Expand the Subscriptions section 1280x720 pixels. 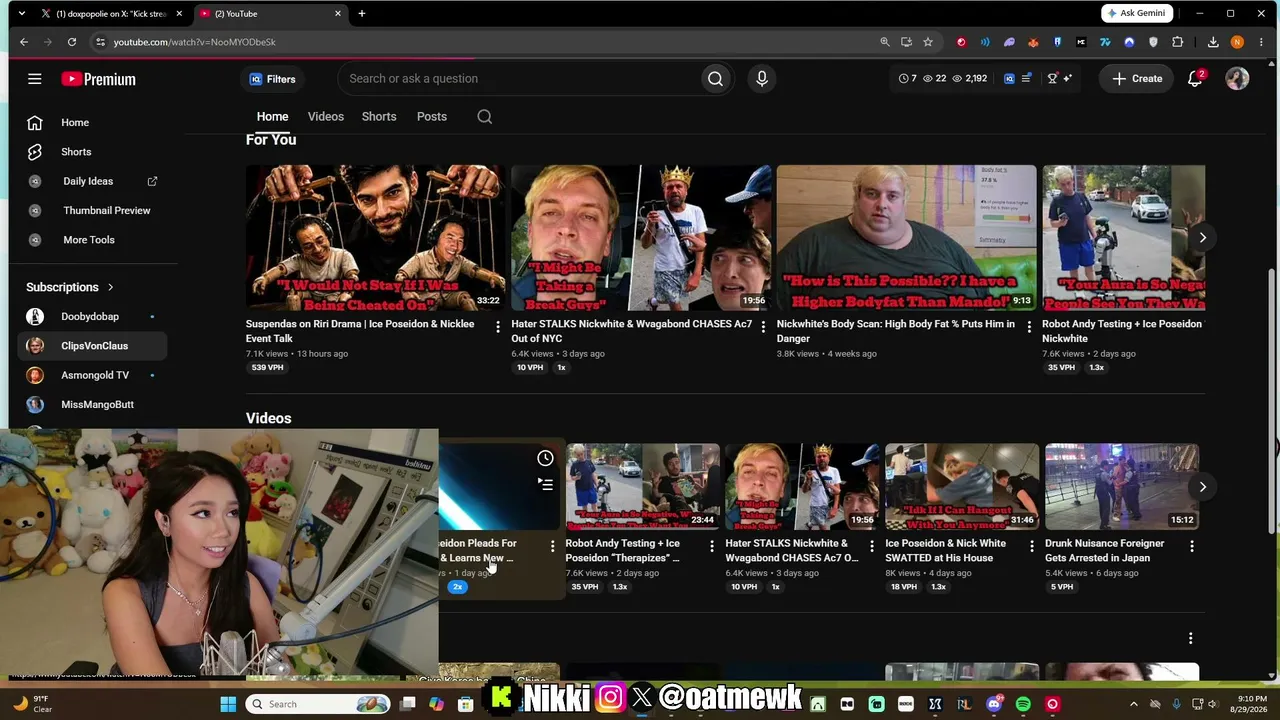coord(70,287)
